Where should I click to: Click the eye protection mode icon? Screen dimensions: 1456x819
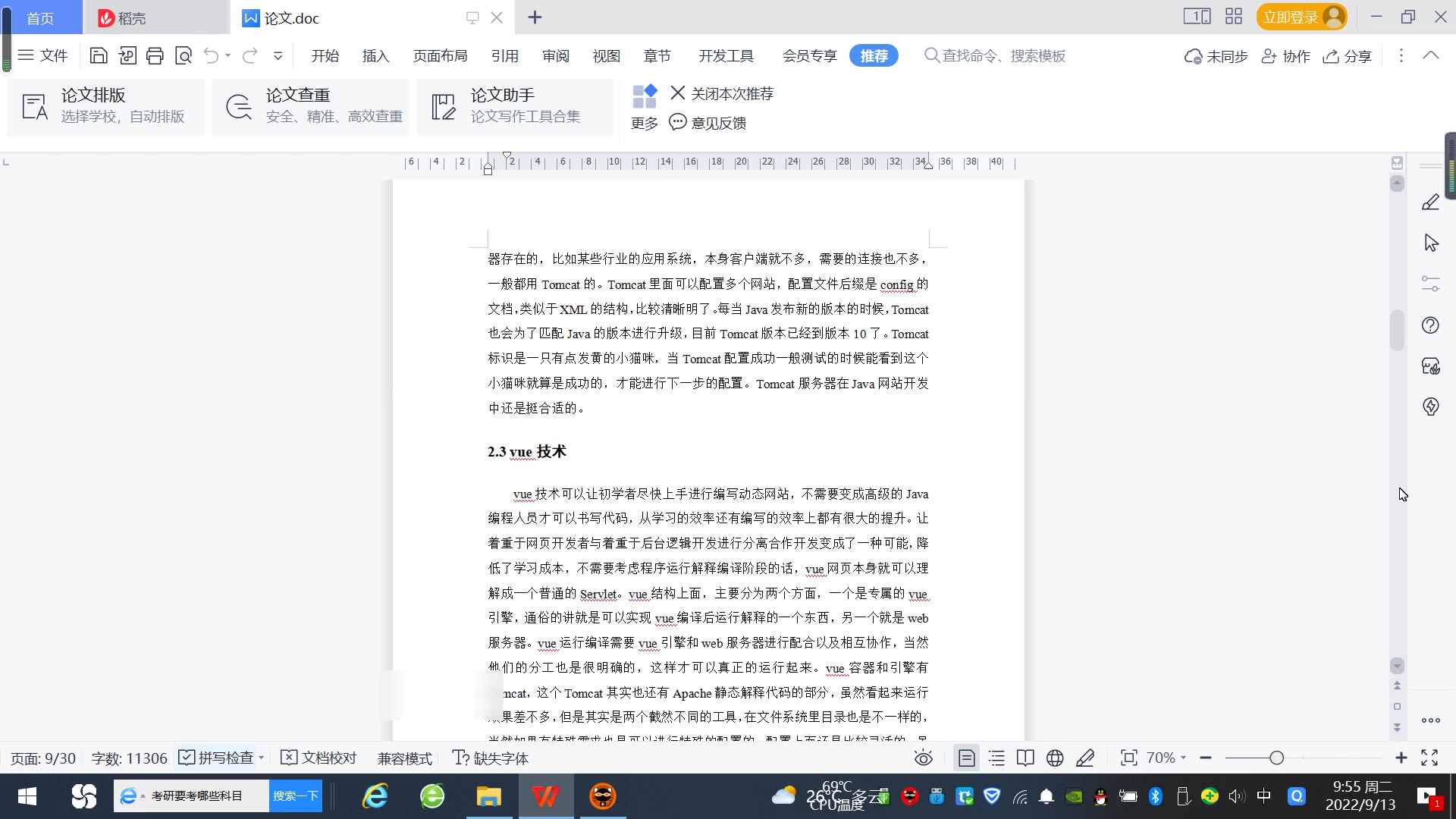click(923, 758)
